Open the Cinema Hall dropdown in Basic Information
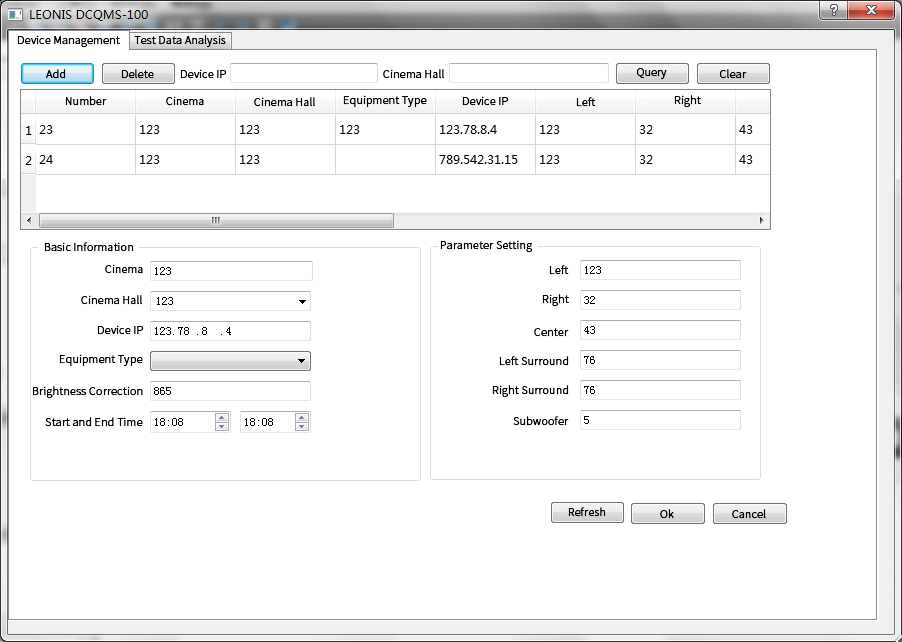 [x=301, y=301]
